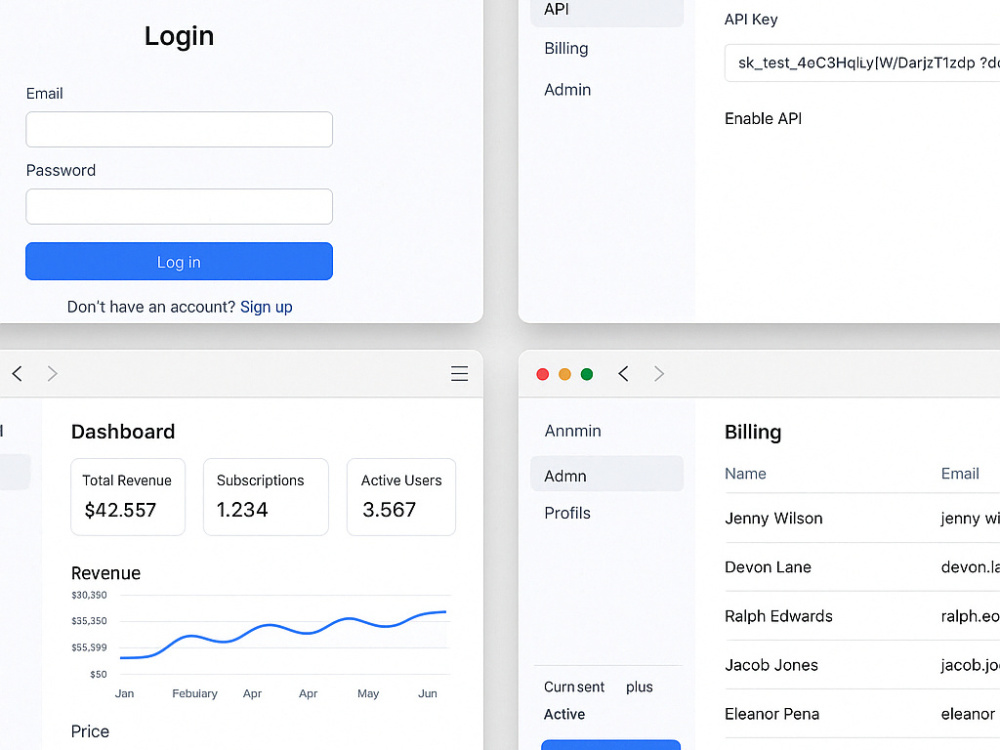Click green maximize dot in Billing window
The image size is (1000, 750).
(587, 374)
